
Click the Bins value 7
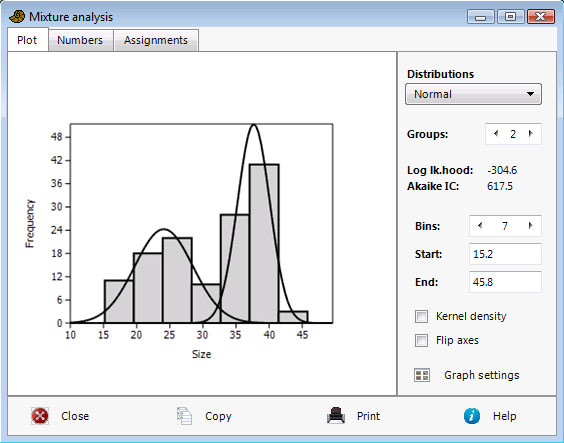[x=505, y=226]
